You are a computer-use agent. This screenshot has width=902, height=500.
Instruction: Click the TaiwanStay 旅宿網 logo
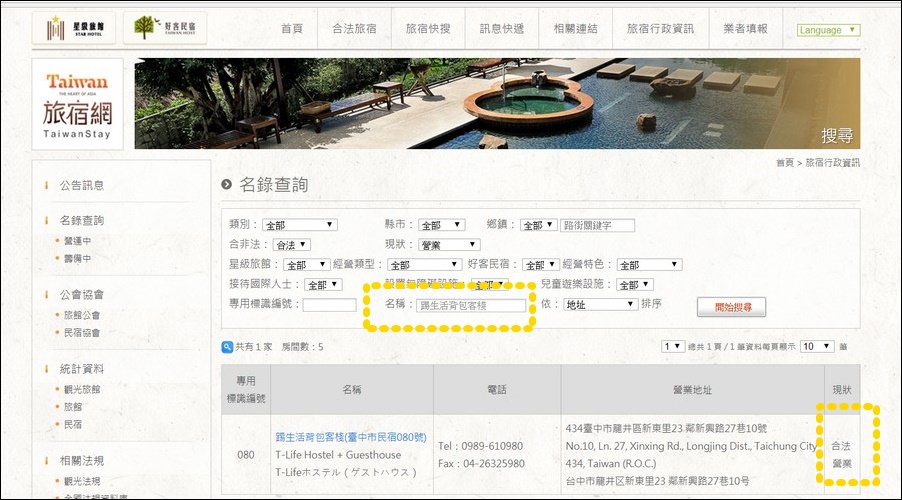click(78, 104)
